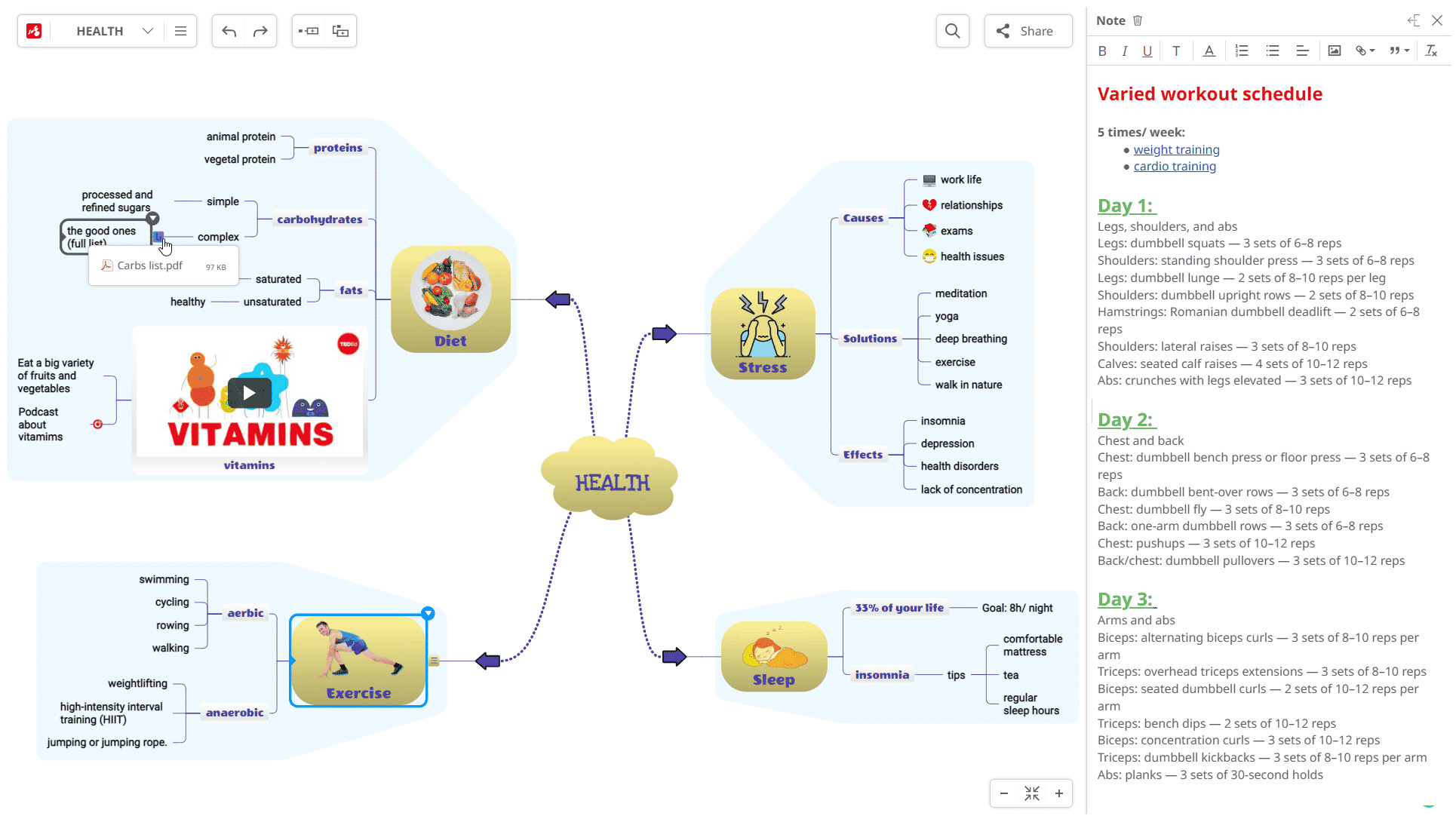This screenshot has height=822, width=1456.
Task: Open the search icon on toolbar
Action: coord(952,31)
